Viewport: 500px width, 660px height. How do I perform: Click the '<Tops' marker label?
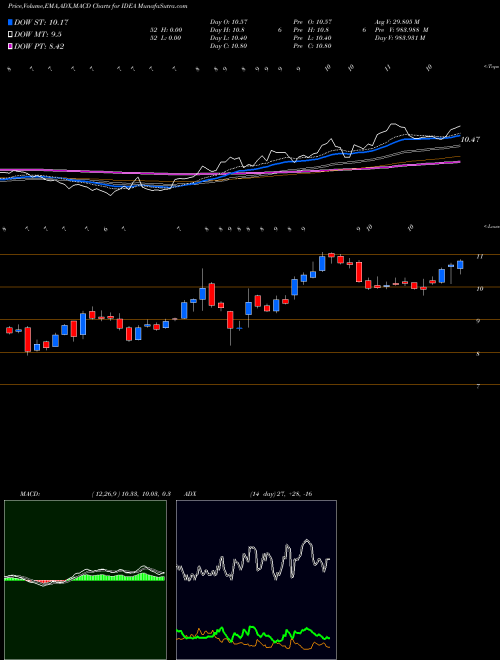coord(492,67)
